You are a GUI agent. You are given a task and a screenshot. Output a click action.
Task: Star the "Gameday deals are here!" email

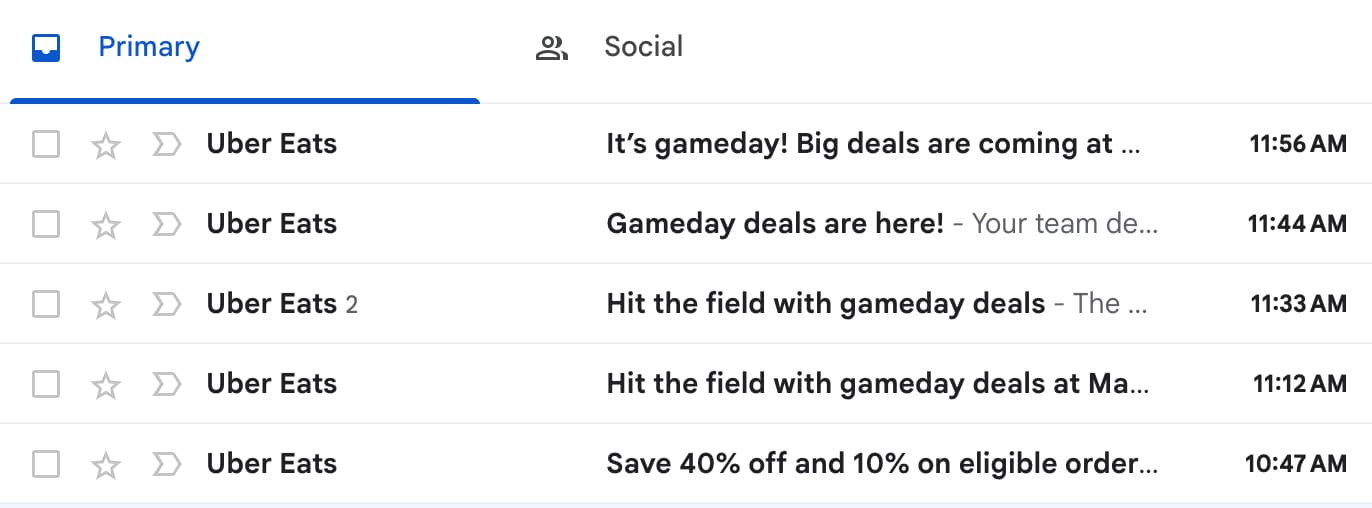(106, 225)
